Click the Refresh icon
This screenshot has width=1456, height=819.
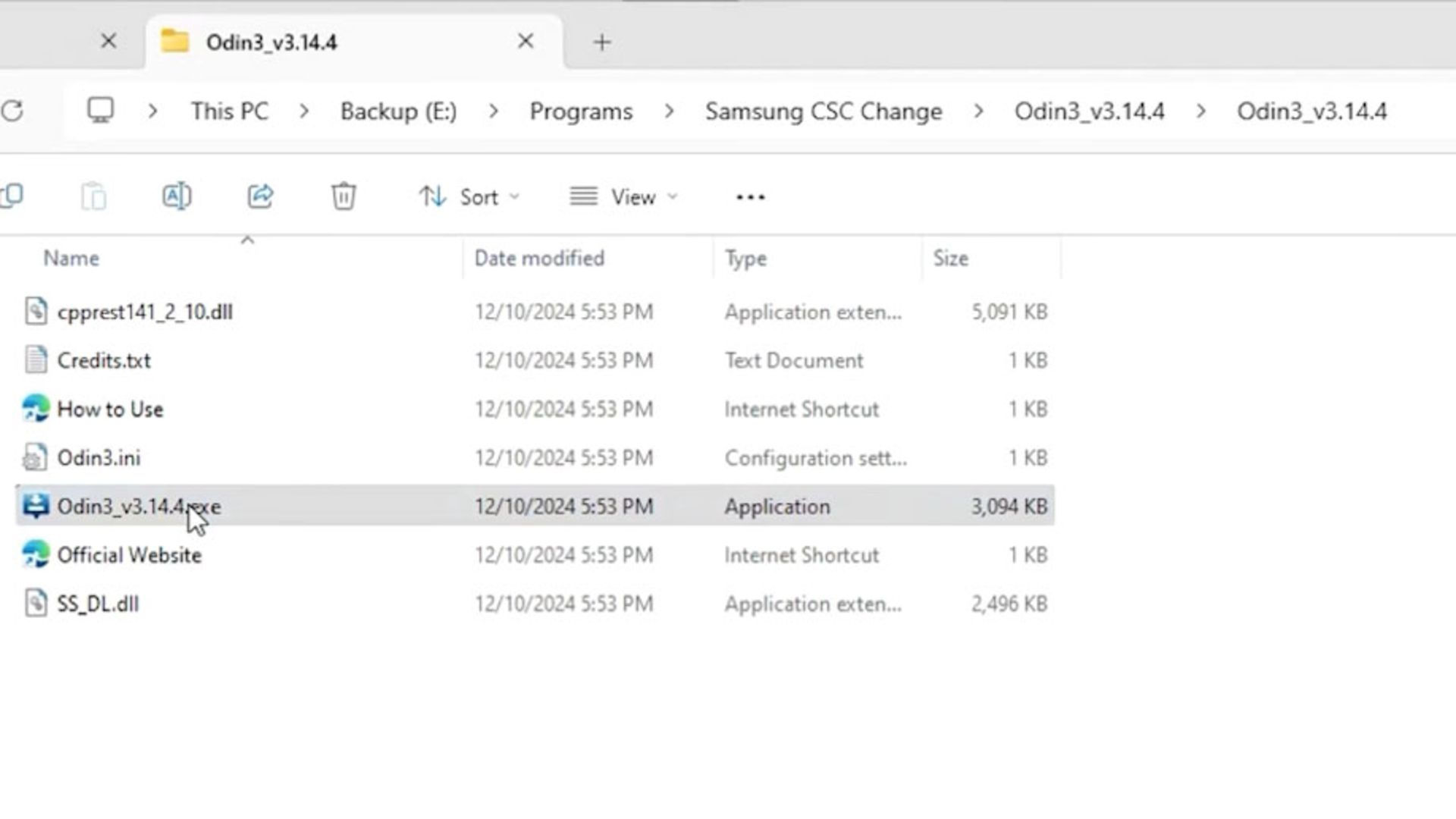[x=12, y=111]
